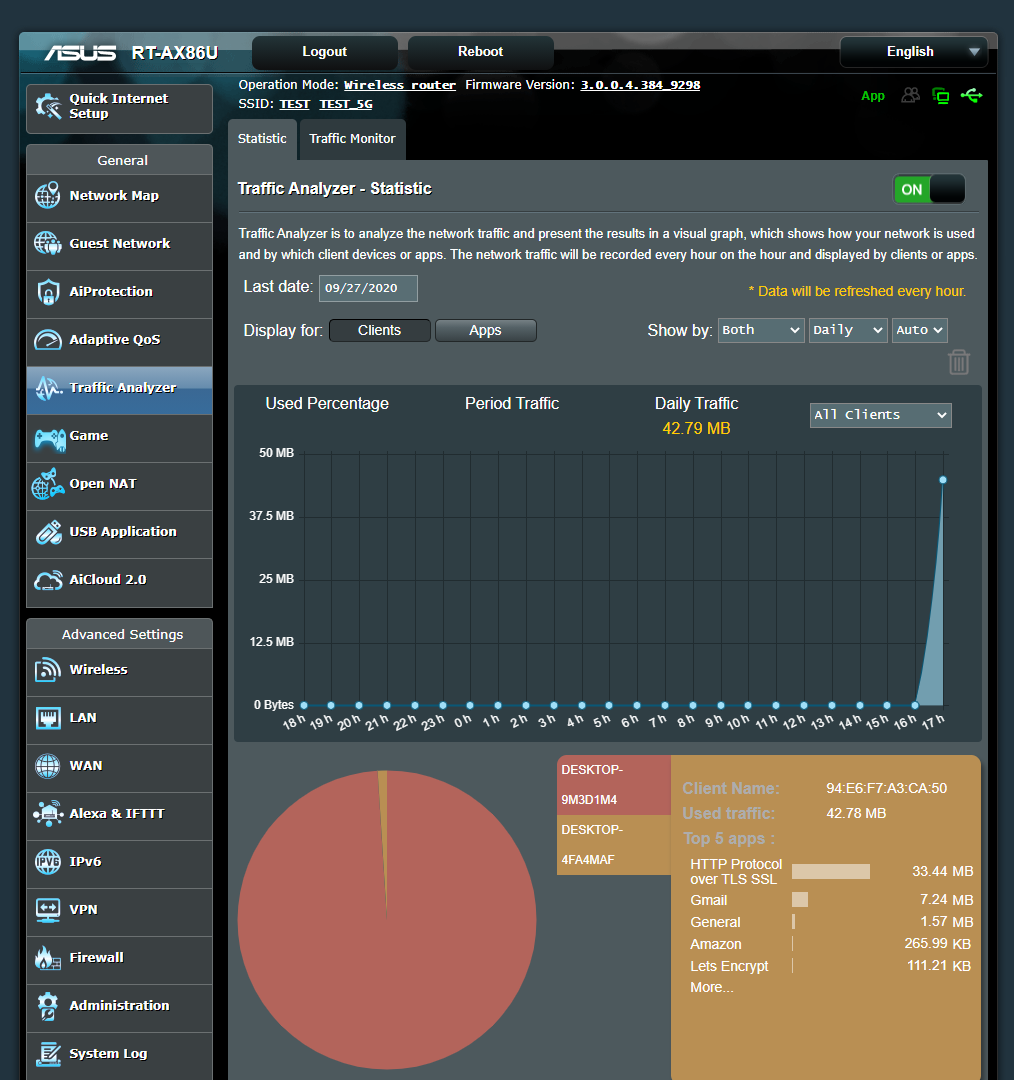The height and width of the screenshot is (1080, 1014).
Task: Open the Network Map globe icon
Action: (x=46, y=197)
